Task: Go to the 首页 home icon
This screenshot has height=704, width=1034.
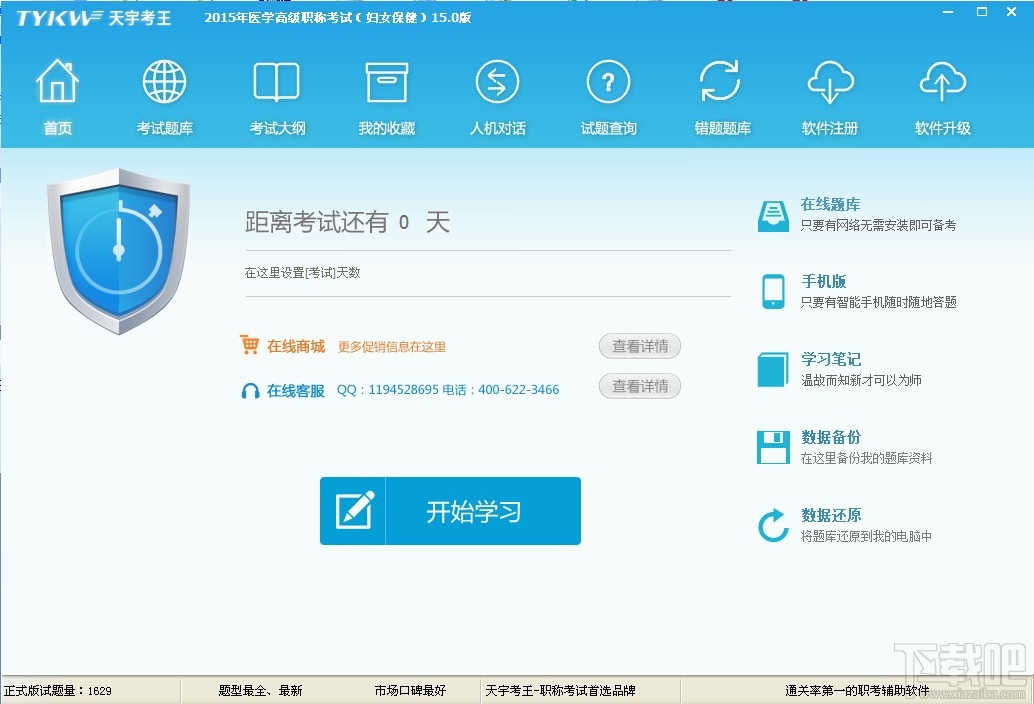Action: pyautogui.click(x=57, y=82)
